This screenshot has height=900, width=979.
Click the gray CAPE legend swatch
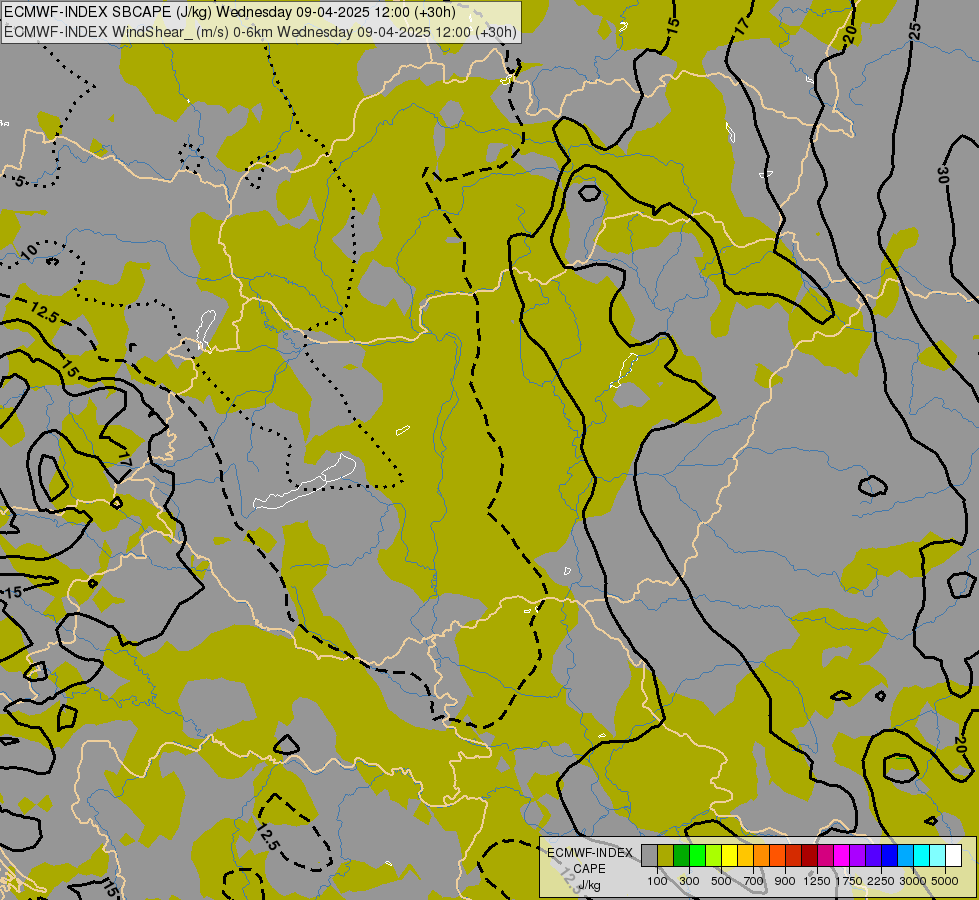click(x=649, y=855)
